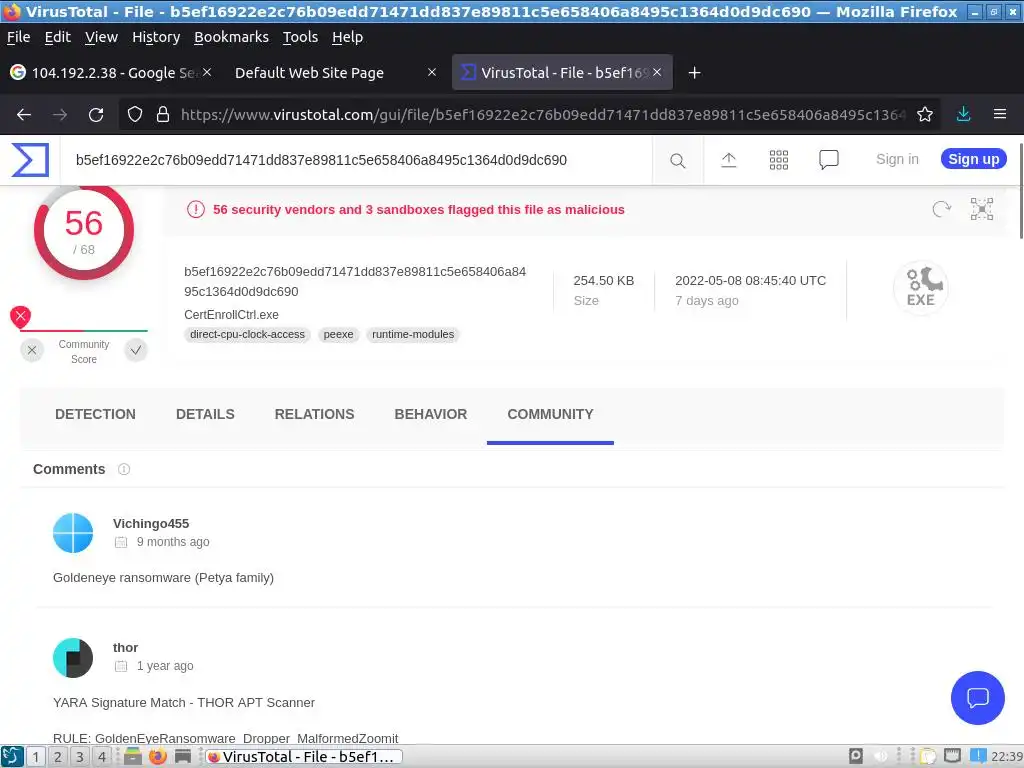Viewport: 1024px width, 768px height.
Task: Click the 2022-05-08 08:45:40 UTC date
Action: (750, 281)
